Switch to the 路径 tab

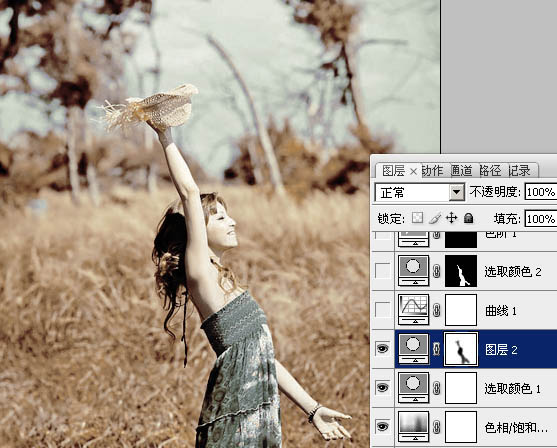click(x=490, y=171)
